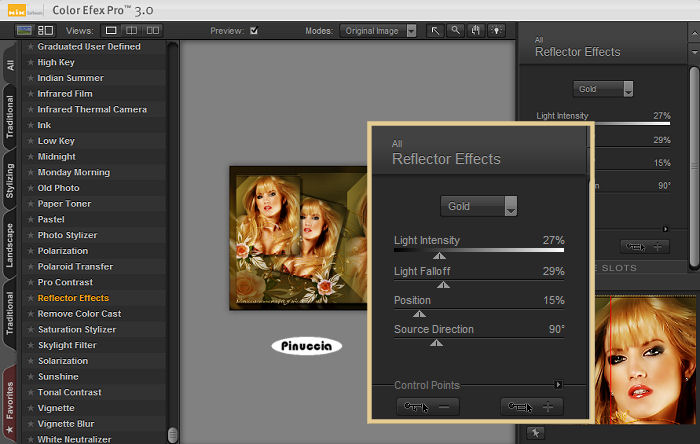Open the Modes dropdown showing Original Image

378,31
